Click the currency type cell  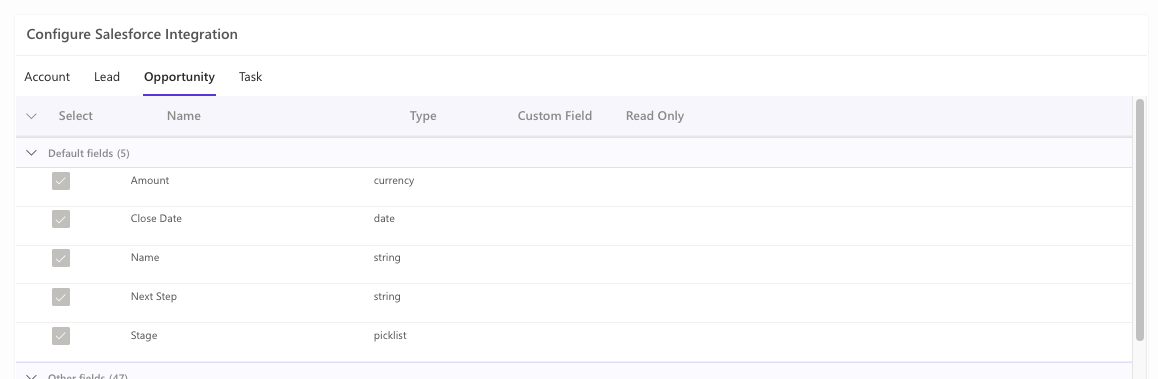[394, 180]
